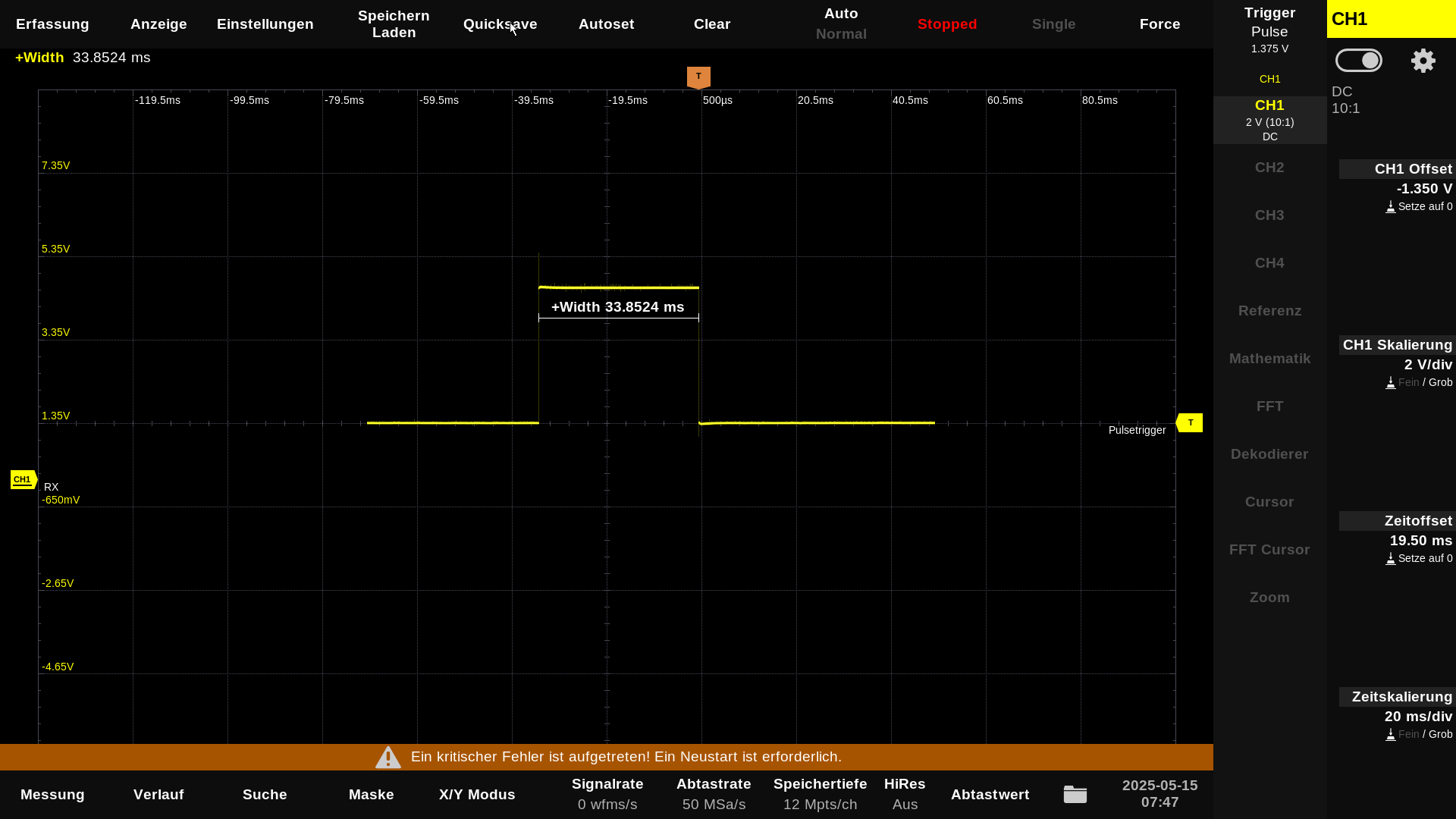Open the CH1 settings gear icon
The width and height of the screenshot is (1456, 819).
click(x=1423, y=61)
